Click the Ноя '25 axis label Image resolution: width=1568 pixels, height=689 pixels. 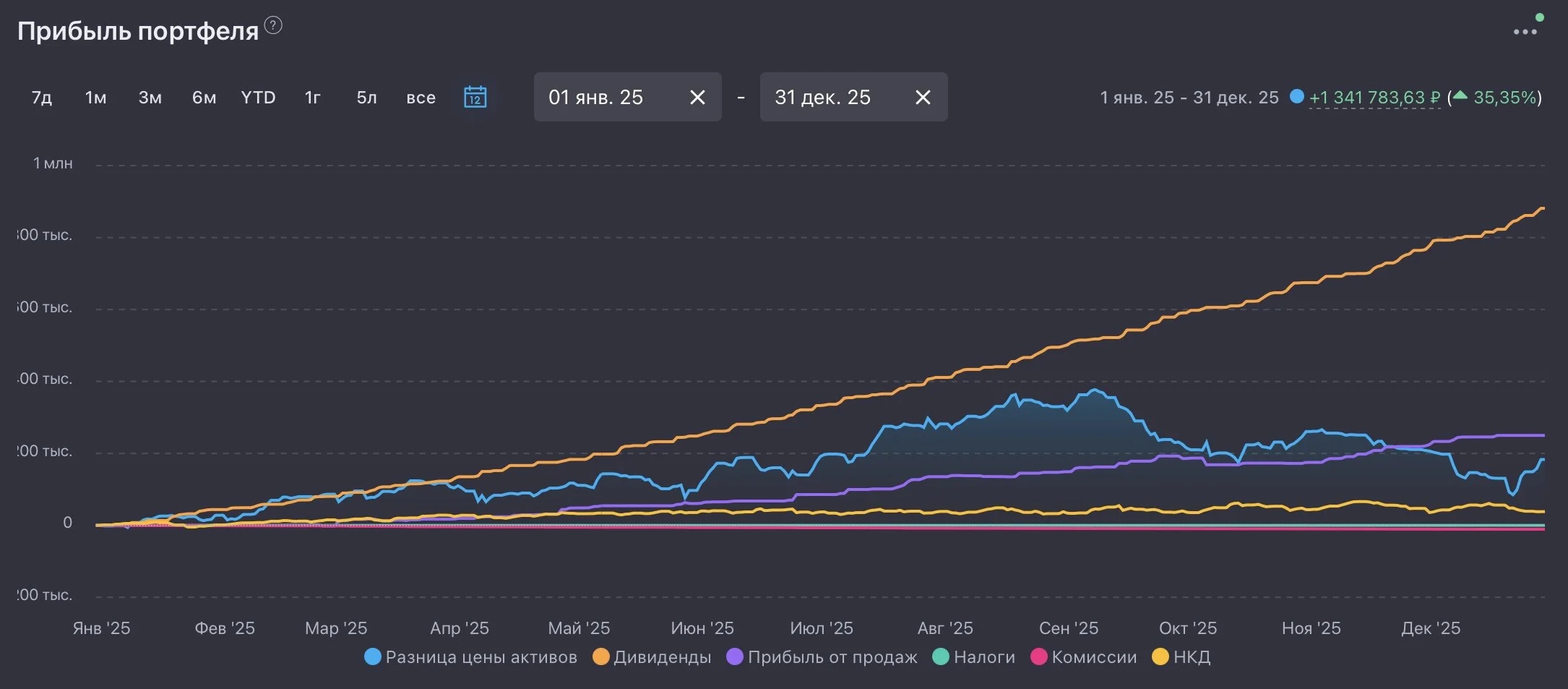click(x=1311, y=628)
